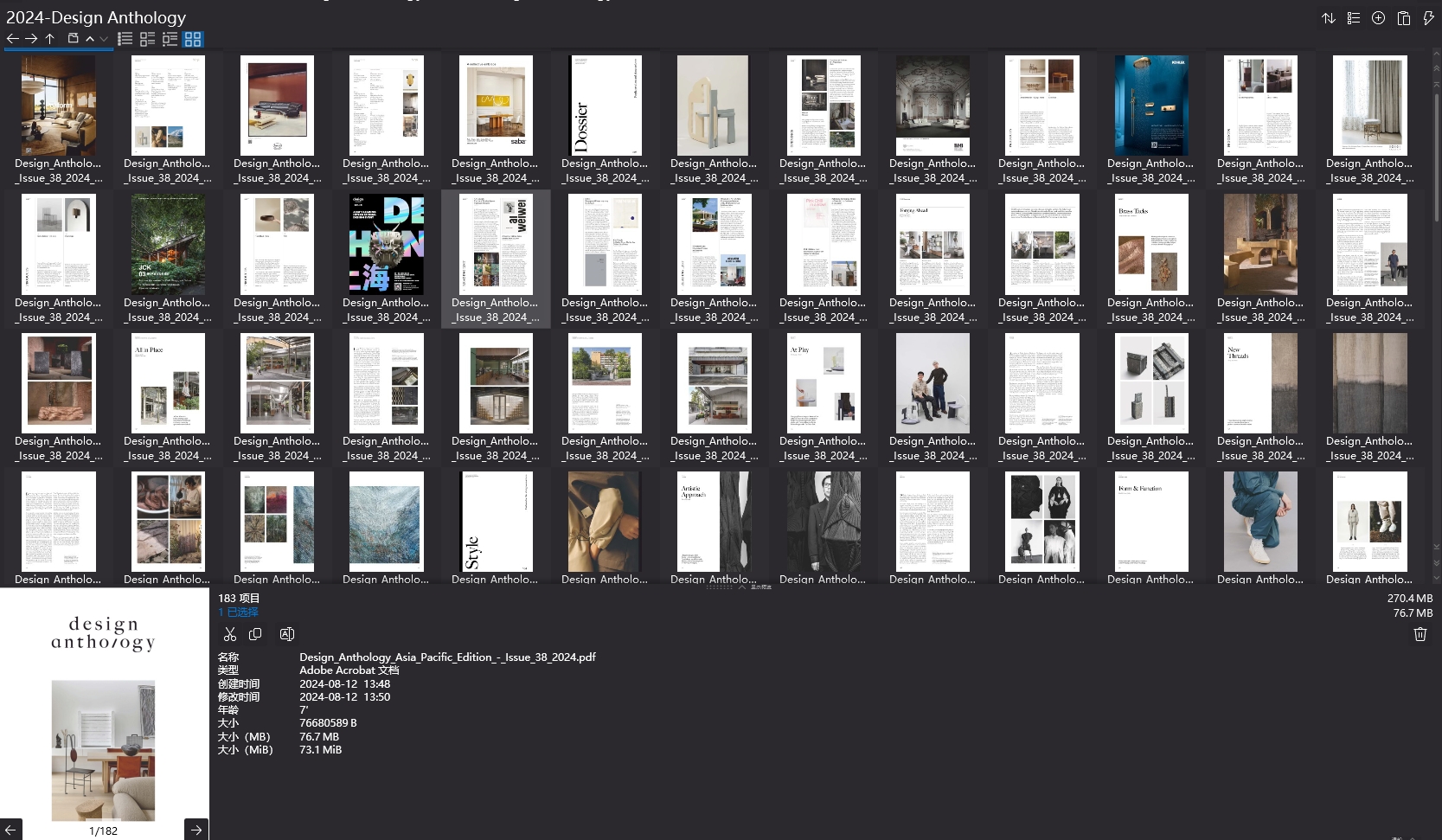This screenshot has width=1442, height=840.
Task: Open the address bar dropdown chevron
Action: tap(103, 38)
